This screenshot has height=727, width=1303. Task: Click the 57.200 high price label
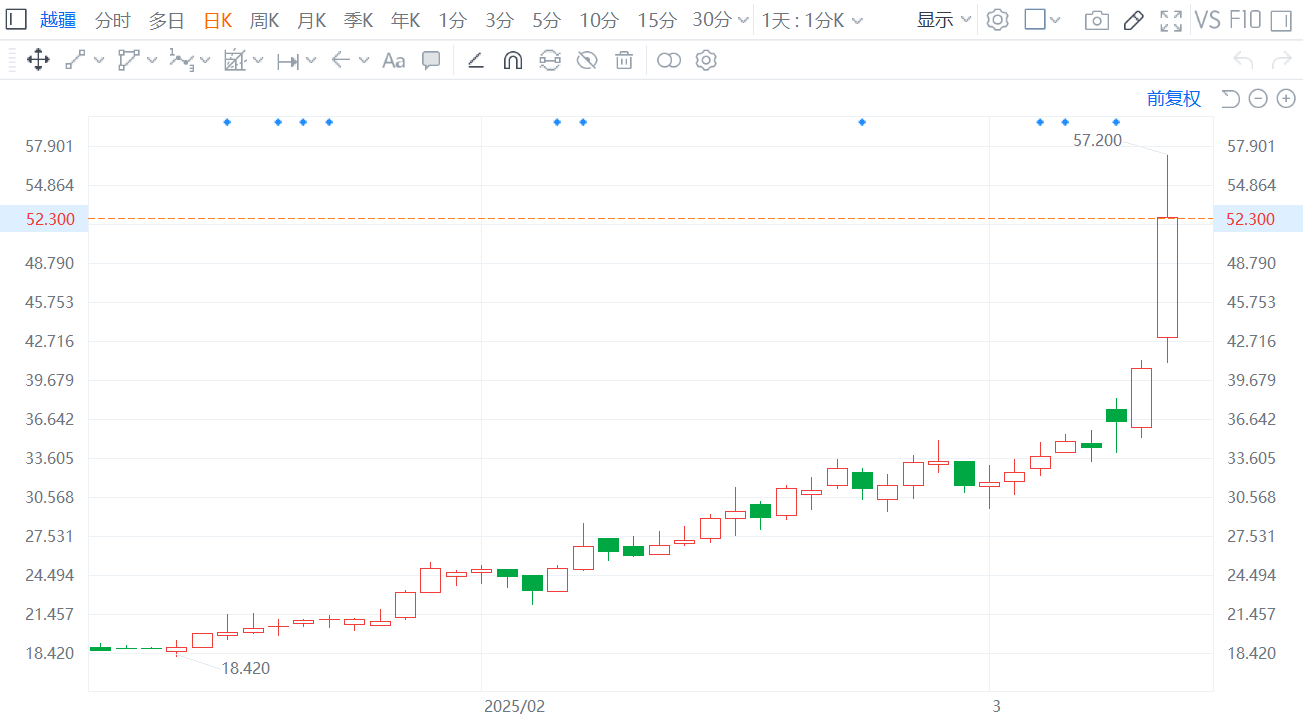1097,141
